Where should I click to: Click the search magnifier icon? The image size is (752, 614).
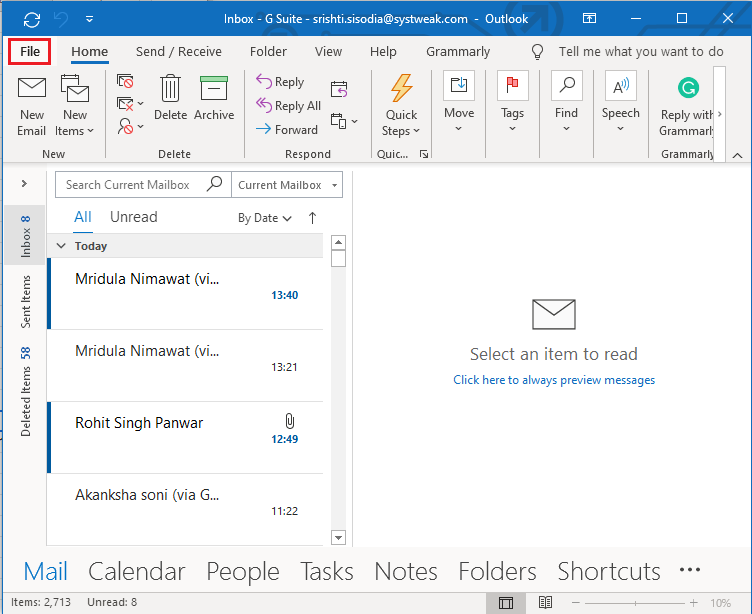pos(214,184)
